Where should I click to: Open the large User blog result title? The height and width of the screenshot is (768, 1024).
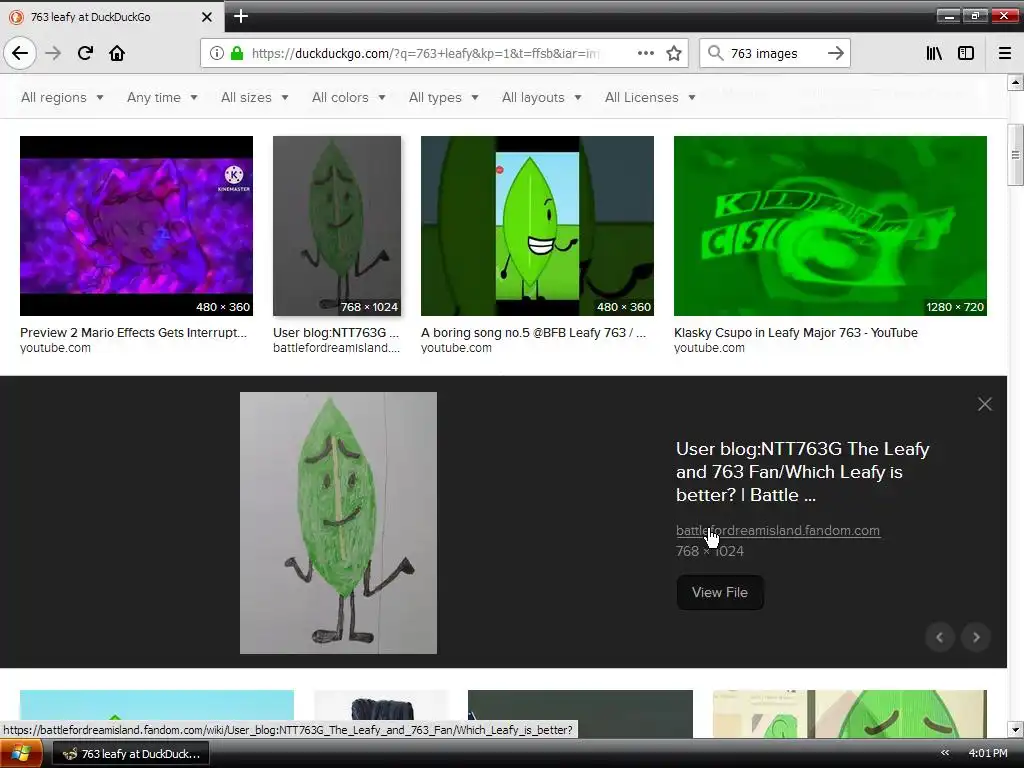[x=803, y=472]
